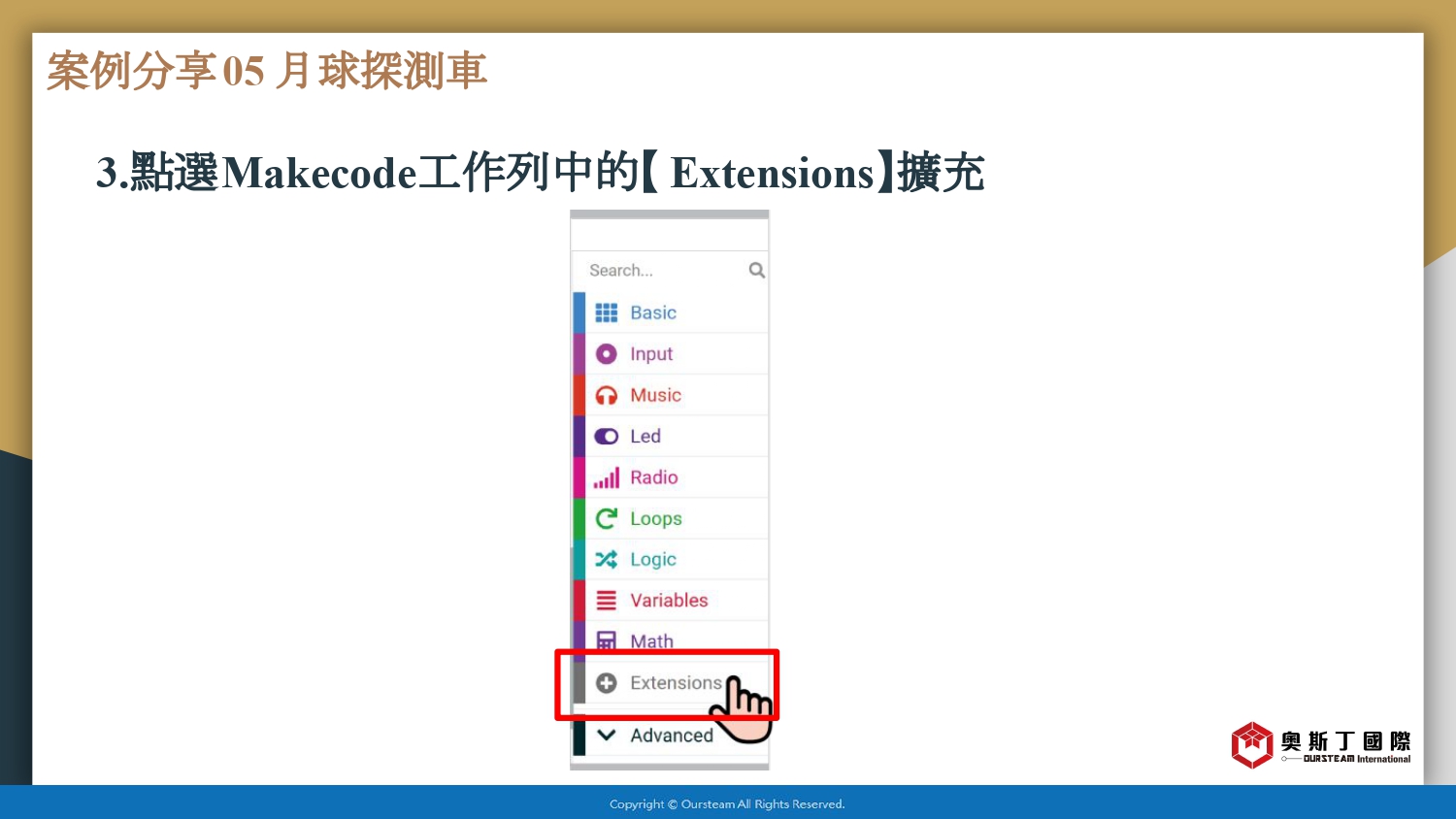Viewport: 1456px width, 819px height.
Task: Choose the Logic category
Action: point(671,559)
